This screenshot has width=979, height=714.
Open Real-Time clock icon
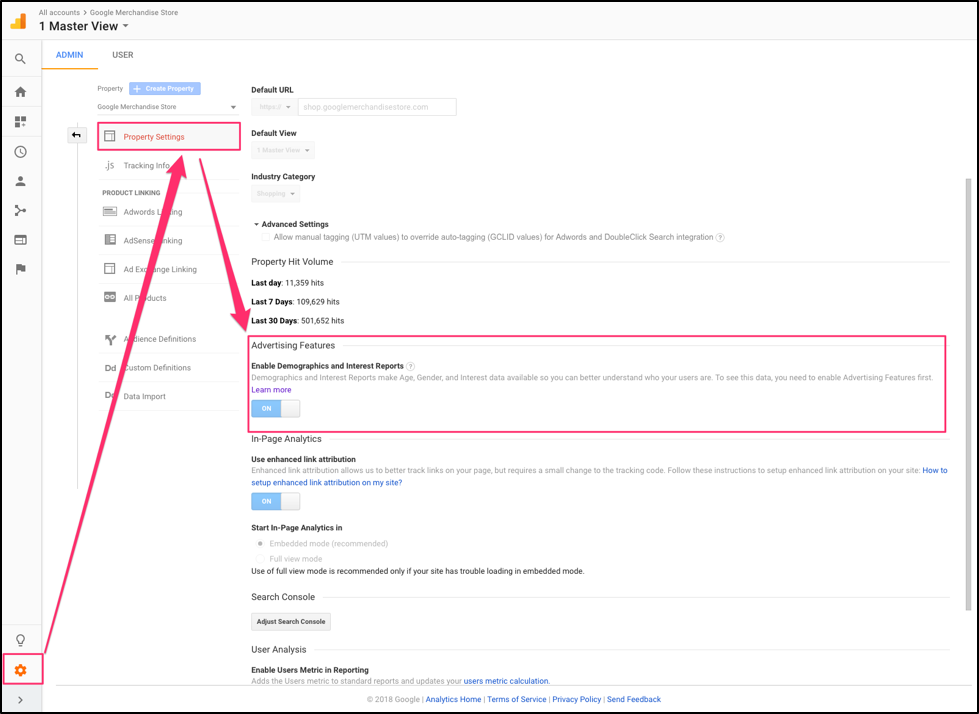[21, 152]
